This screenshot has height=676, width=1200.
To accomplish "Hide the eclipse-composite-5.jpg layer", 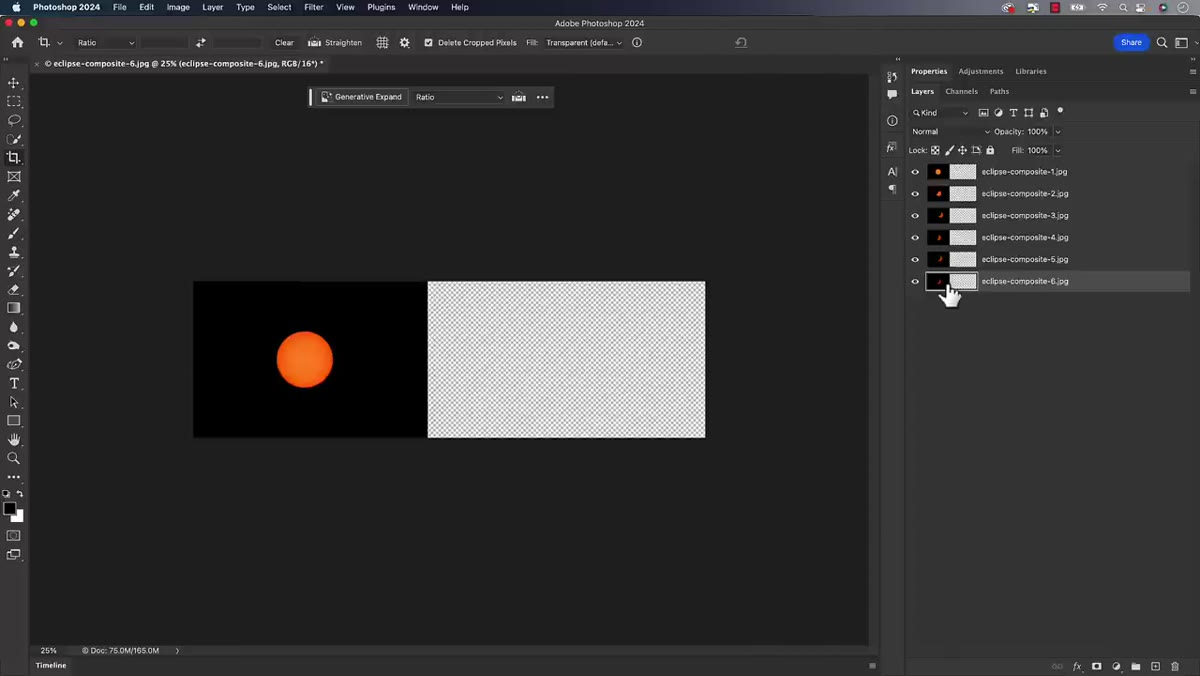I will (915, 260).
